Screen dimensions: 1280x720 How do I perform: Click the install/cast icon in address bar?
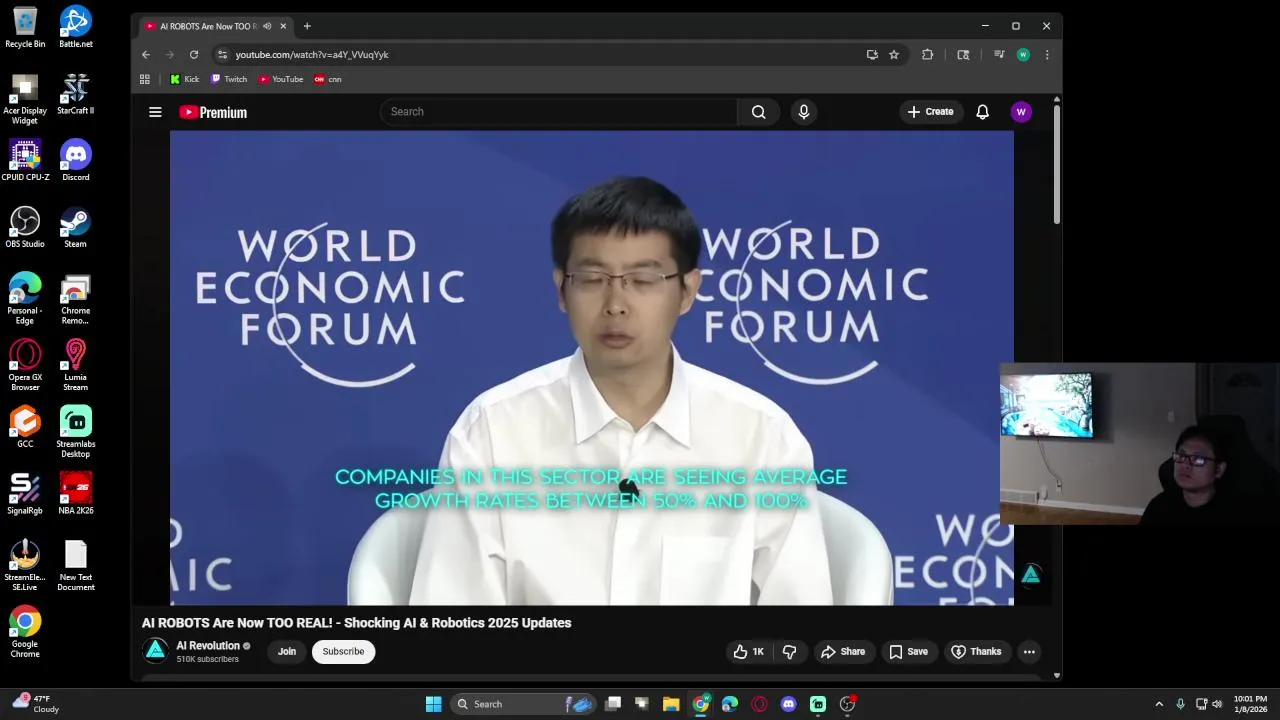[872, 55]
